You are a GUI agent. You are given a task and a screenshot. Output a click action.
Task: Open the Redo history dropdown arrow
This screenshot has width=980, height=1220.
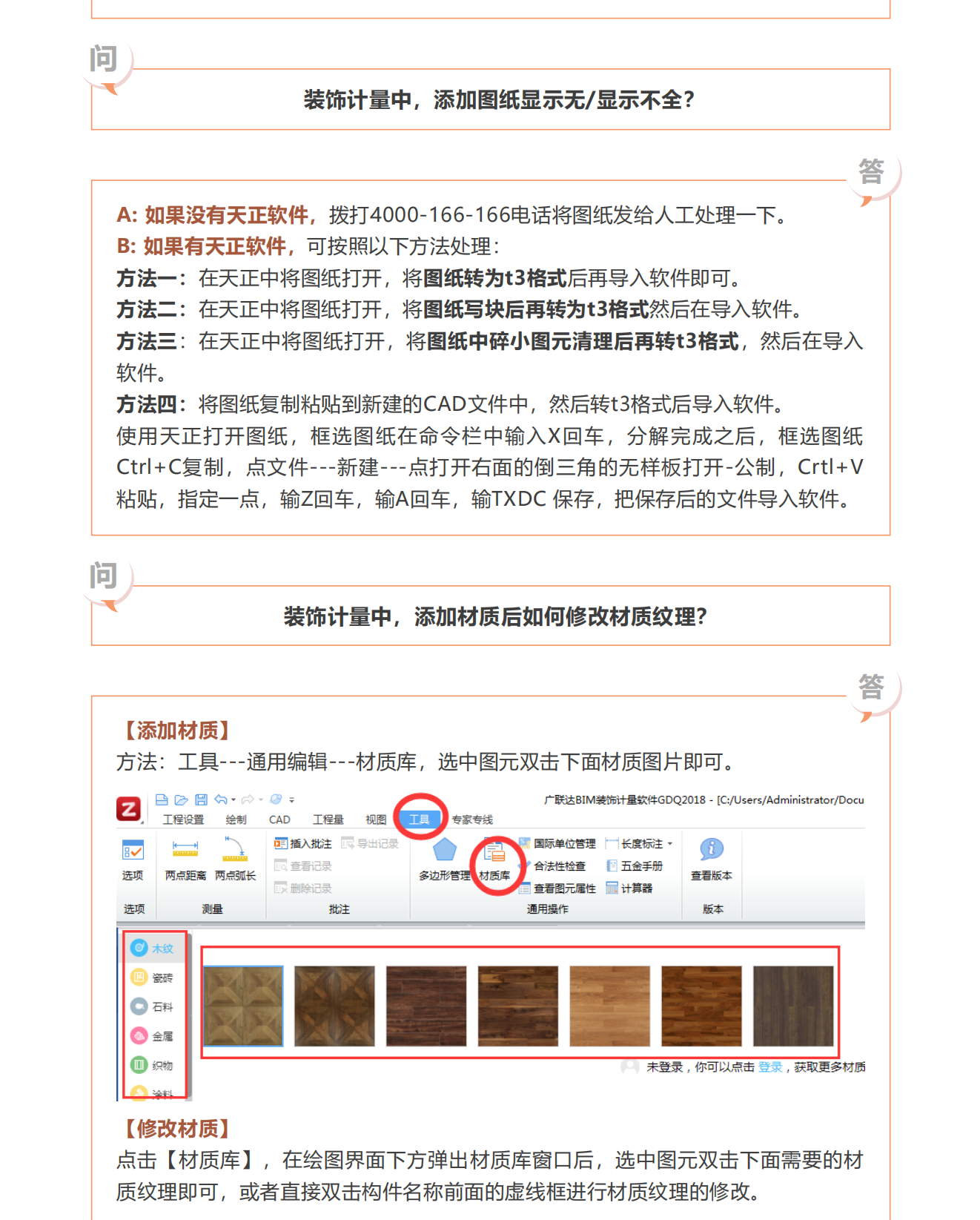(x=261, y=799)
